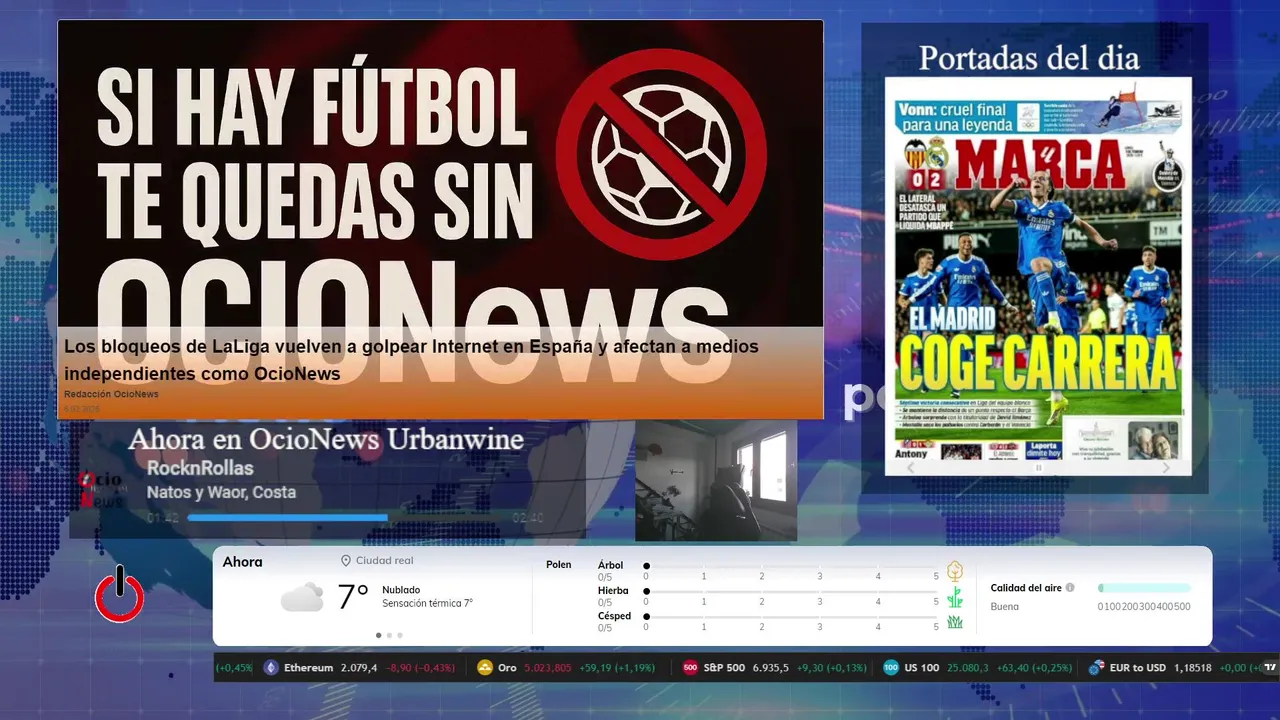Click the location pin icon by Ciudad real
1280x720 pixels.
[x=346, y=561]
